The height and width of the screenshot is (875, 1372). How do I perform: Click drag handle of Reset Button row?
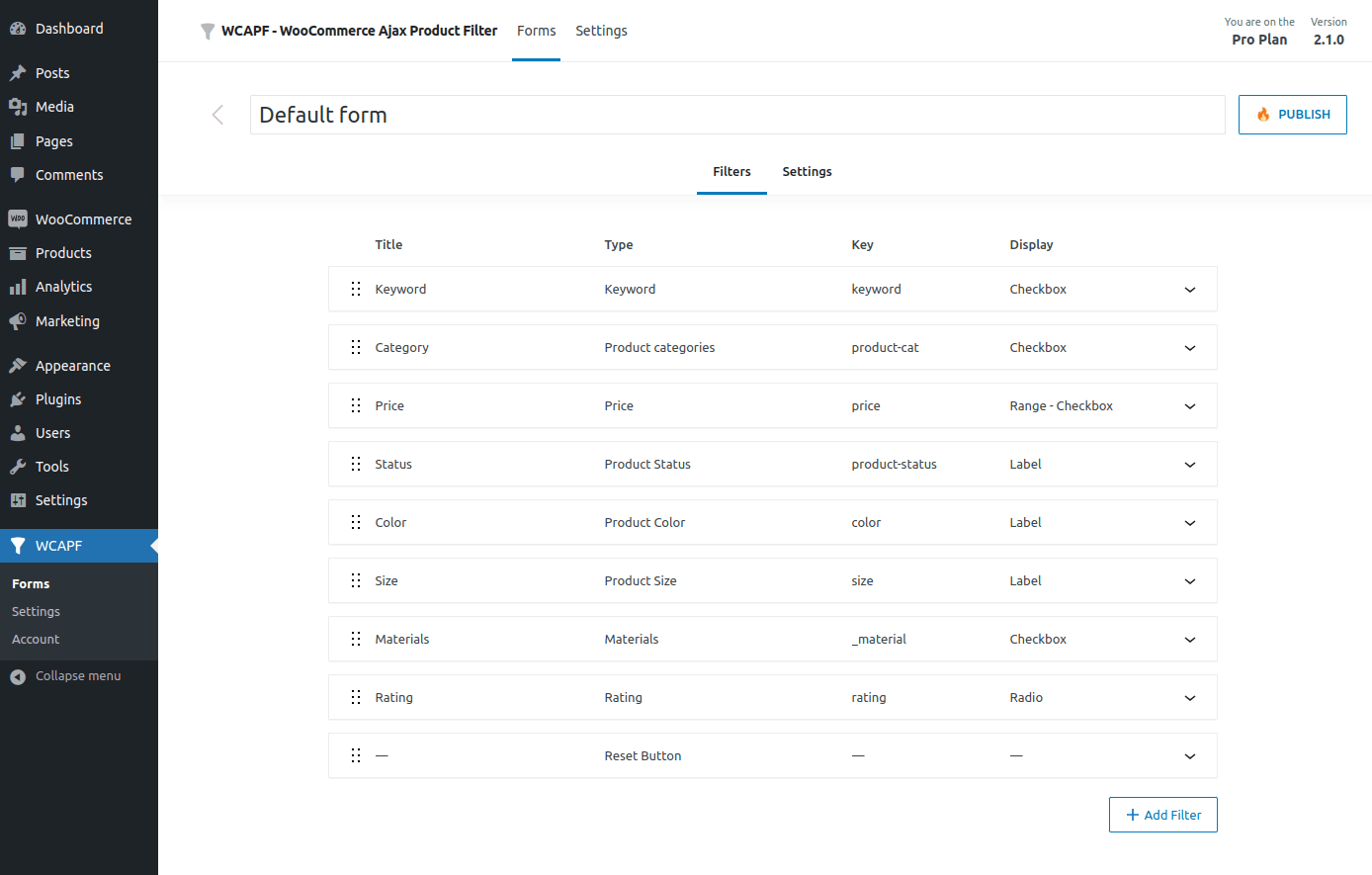(356, 755)
